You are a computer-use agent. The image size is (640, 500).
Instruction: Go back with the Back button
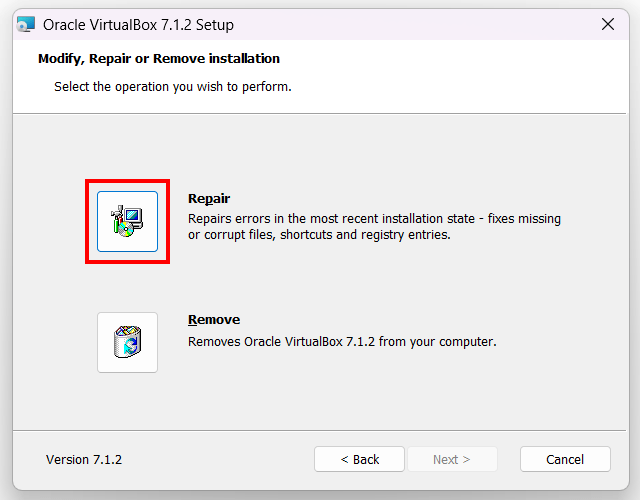tap(359, 459)
